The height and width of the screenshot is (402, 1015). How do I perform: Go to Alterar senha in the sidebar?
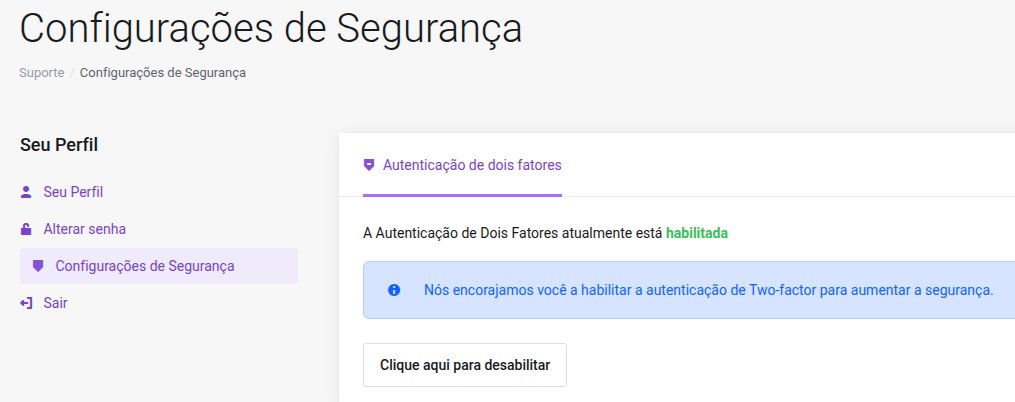[84, 229]
